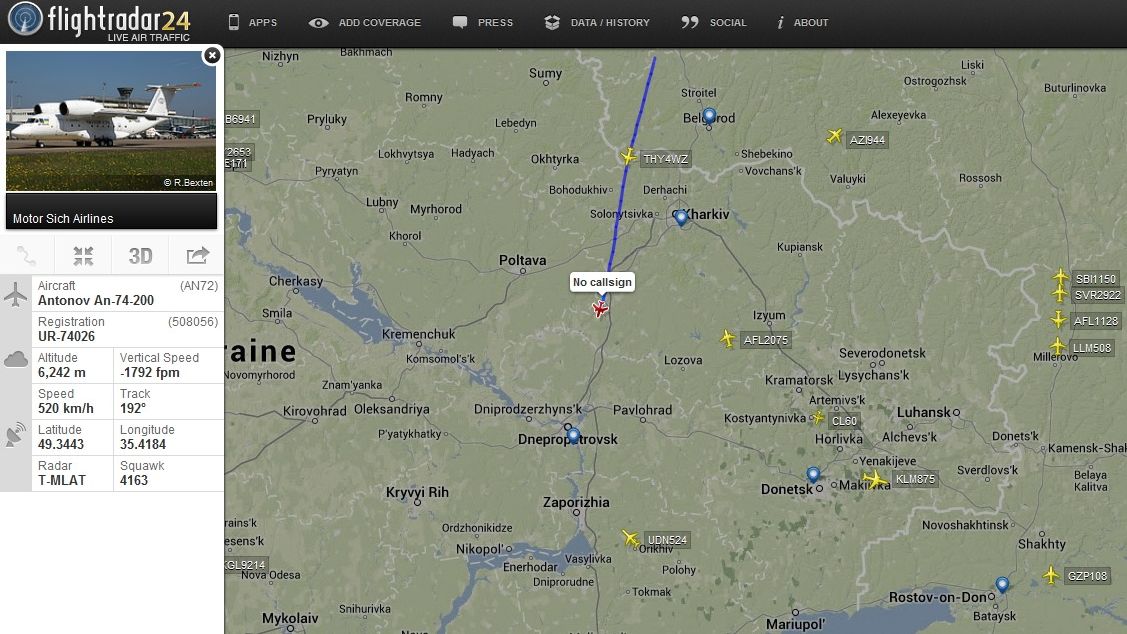Click the share arrow icon

[197, 256]
